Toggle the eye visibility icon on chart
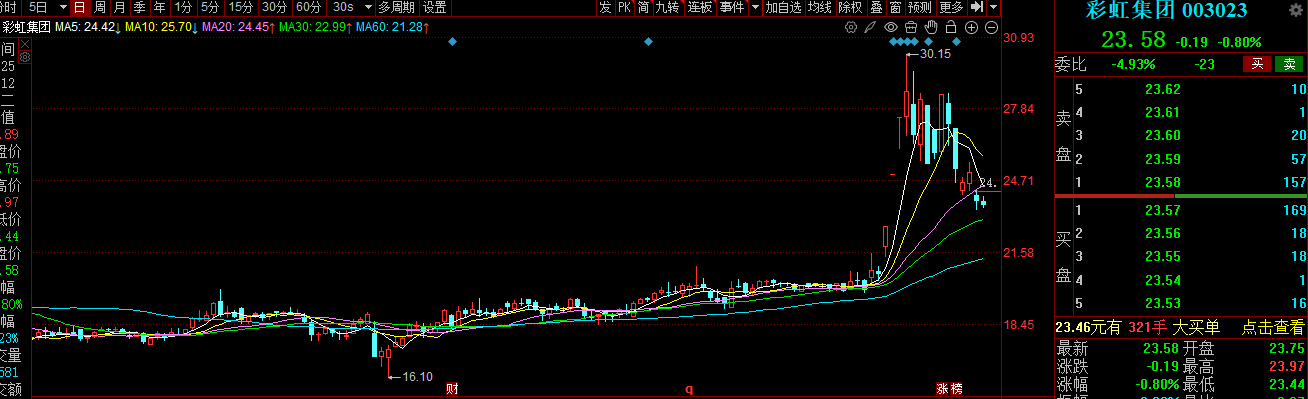This screenshot has height=399, width=1308. [891, 27]
